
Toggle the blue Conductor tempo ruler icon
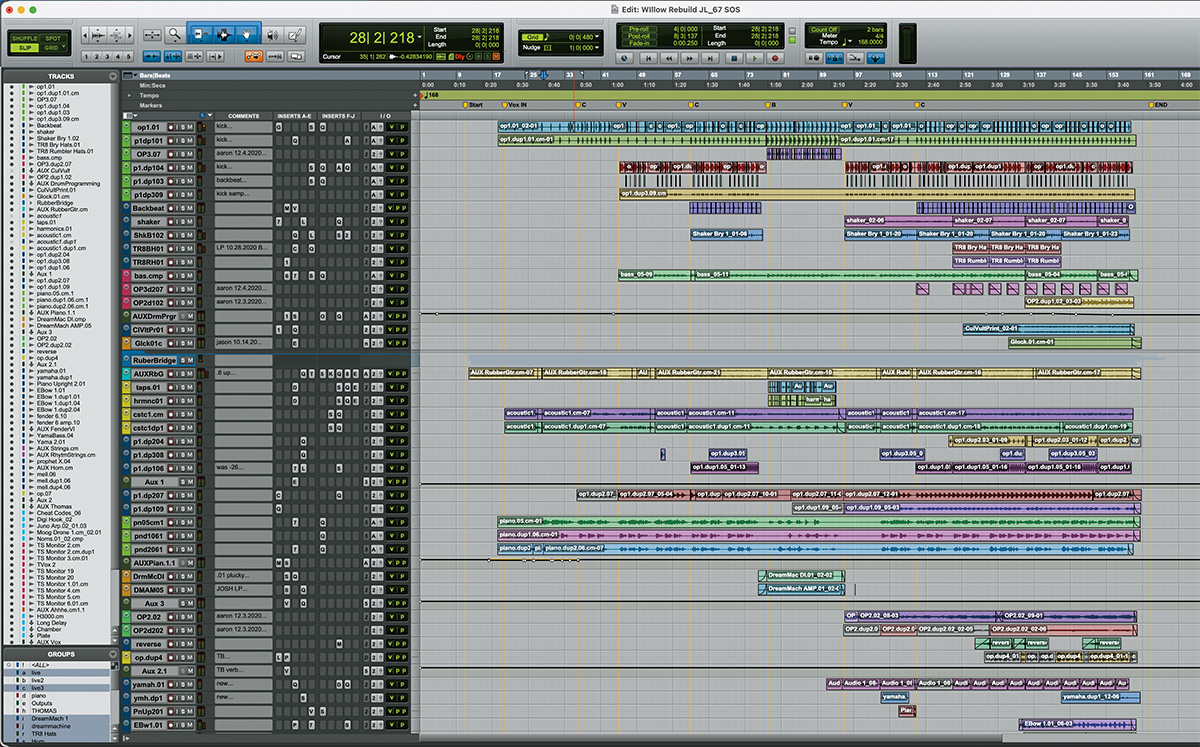[875, 58]
